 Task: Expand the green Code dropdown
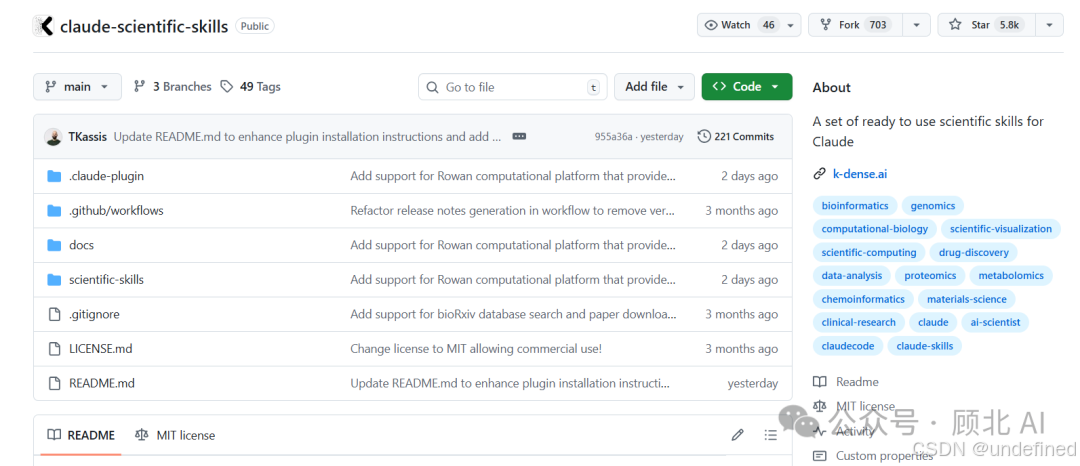747,87
